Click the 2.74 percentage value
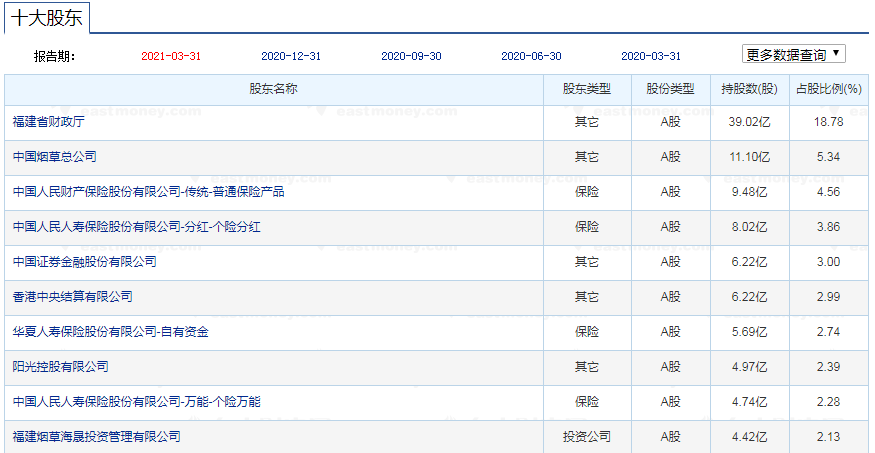This screenshot has height=453, width=875. (x=829, y=332)
